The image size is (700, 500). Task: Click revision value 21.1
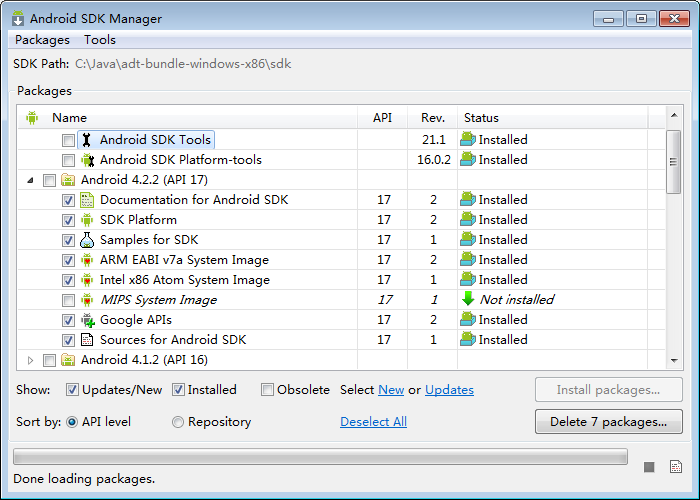tap(434, 140)
